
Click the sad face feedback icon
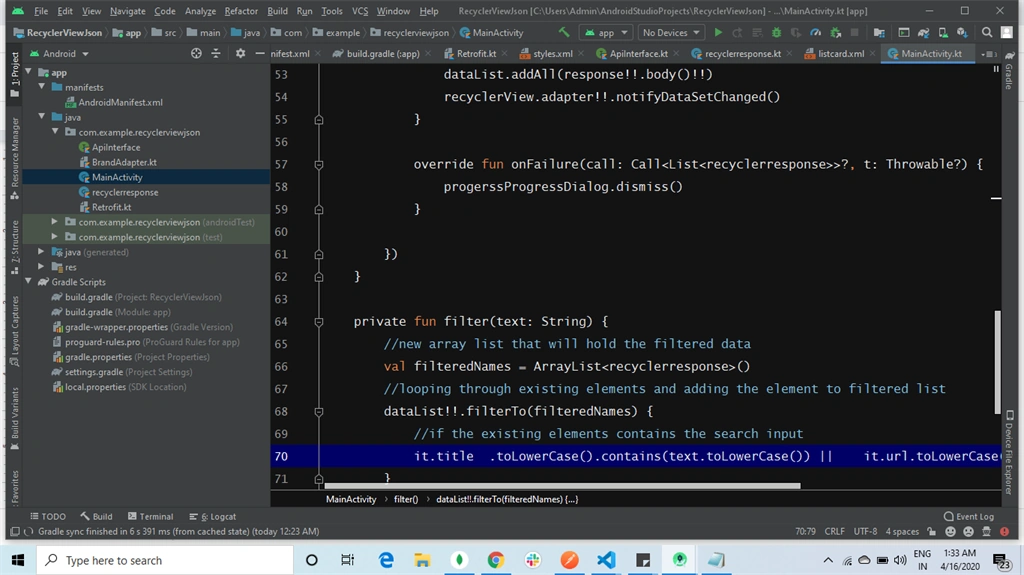[x=968, y=531]
